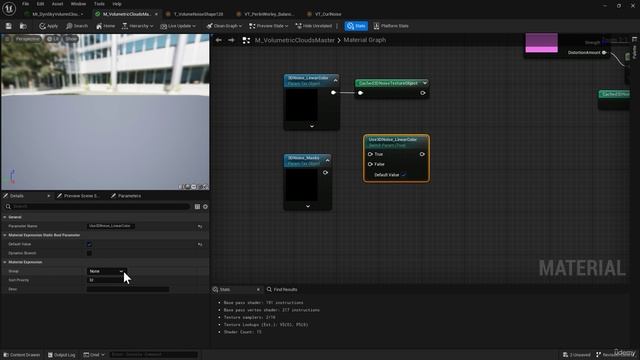The image size is (640, 360).
Task: Open the Help menu
Action: pyautogui.click(x=117, y=4)
